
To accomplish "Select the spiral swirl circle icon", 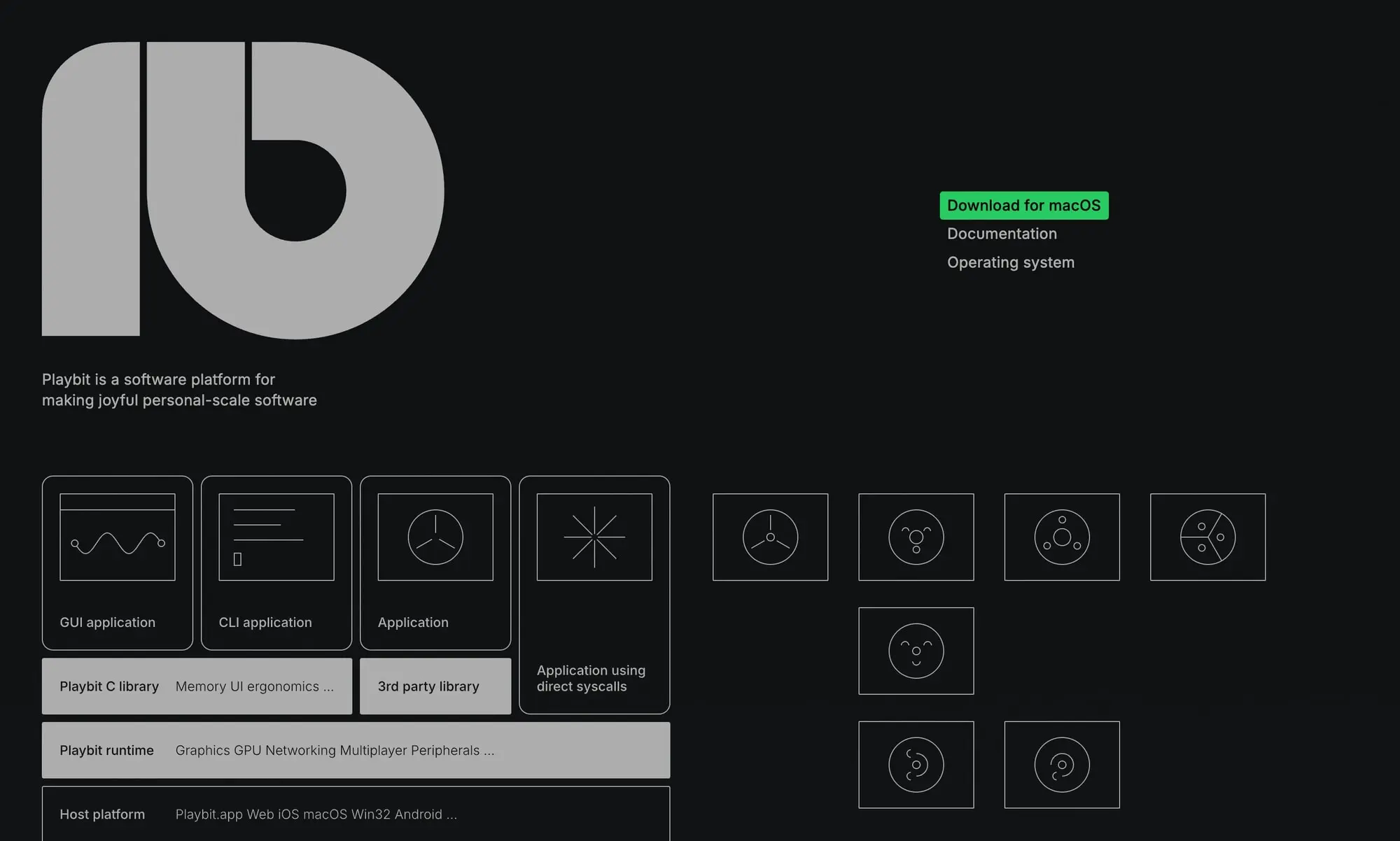I will pyautogui.click(x=1061, y=765).
